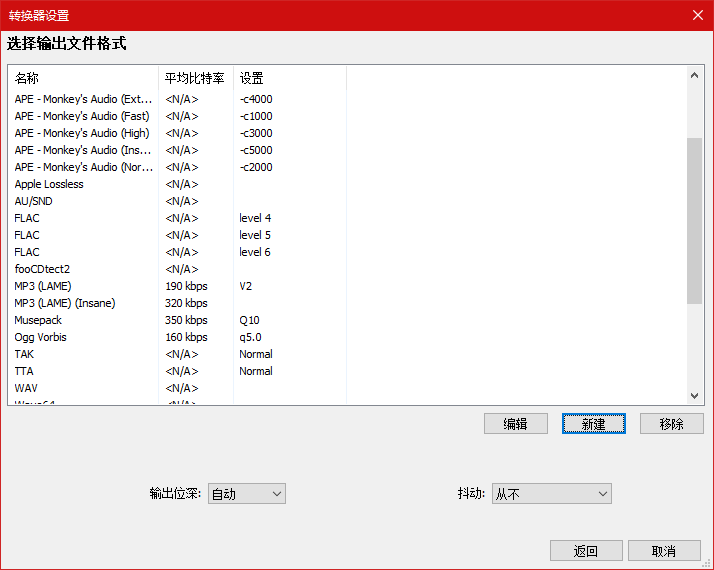Click the 取消 button
The image size is (714, 570).
(x=663, y=551)
